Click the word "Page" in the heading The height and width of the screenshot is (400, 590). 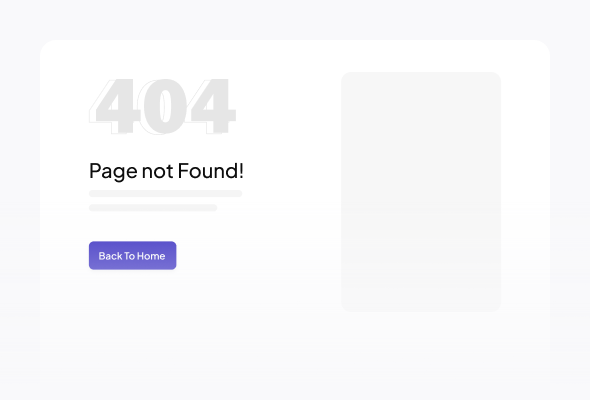[x=113, y=172]
